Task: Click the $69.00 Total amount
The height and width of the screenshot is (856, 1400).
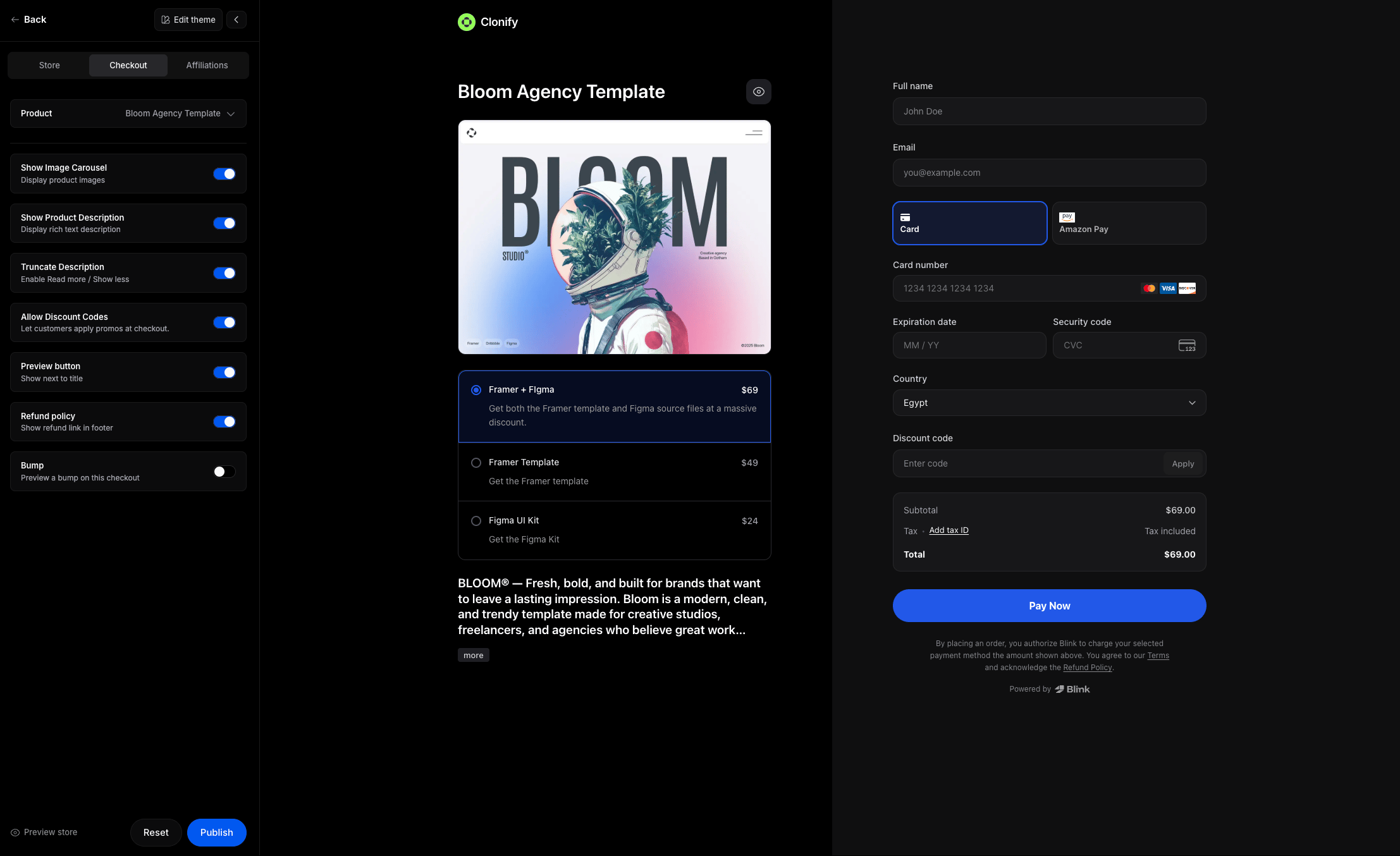Action: pyautogui.click(x=1180, y=554)
